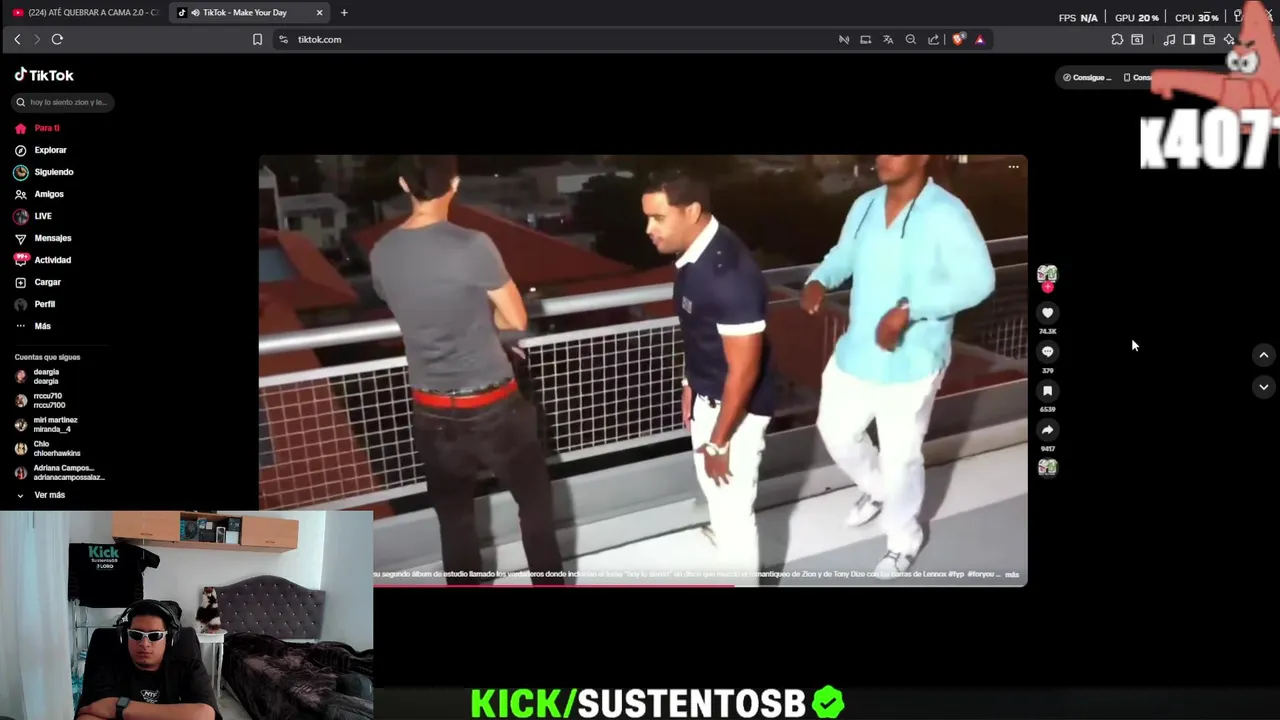Open the Para ti home feed
This screenshot has height=720, width=1280.
[x=37, y=128]
